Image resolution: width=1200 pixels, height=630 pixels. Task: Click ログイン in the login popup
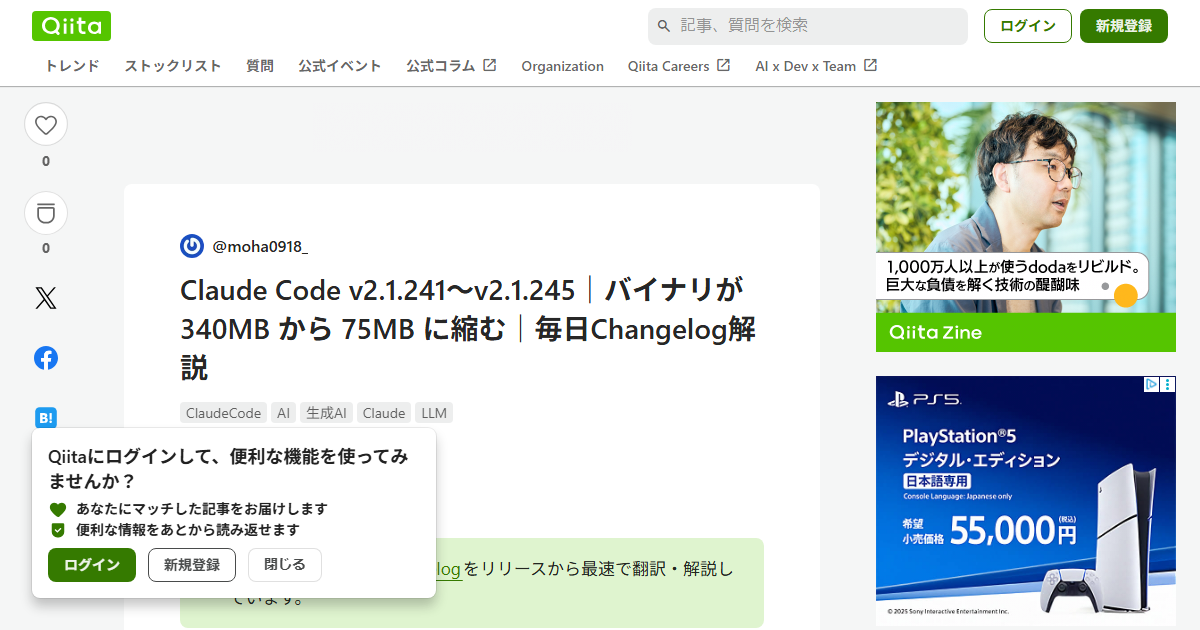click(x=92, y=565)
